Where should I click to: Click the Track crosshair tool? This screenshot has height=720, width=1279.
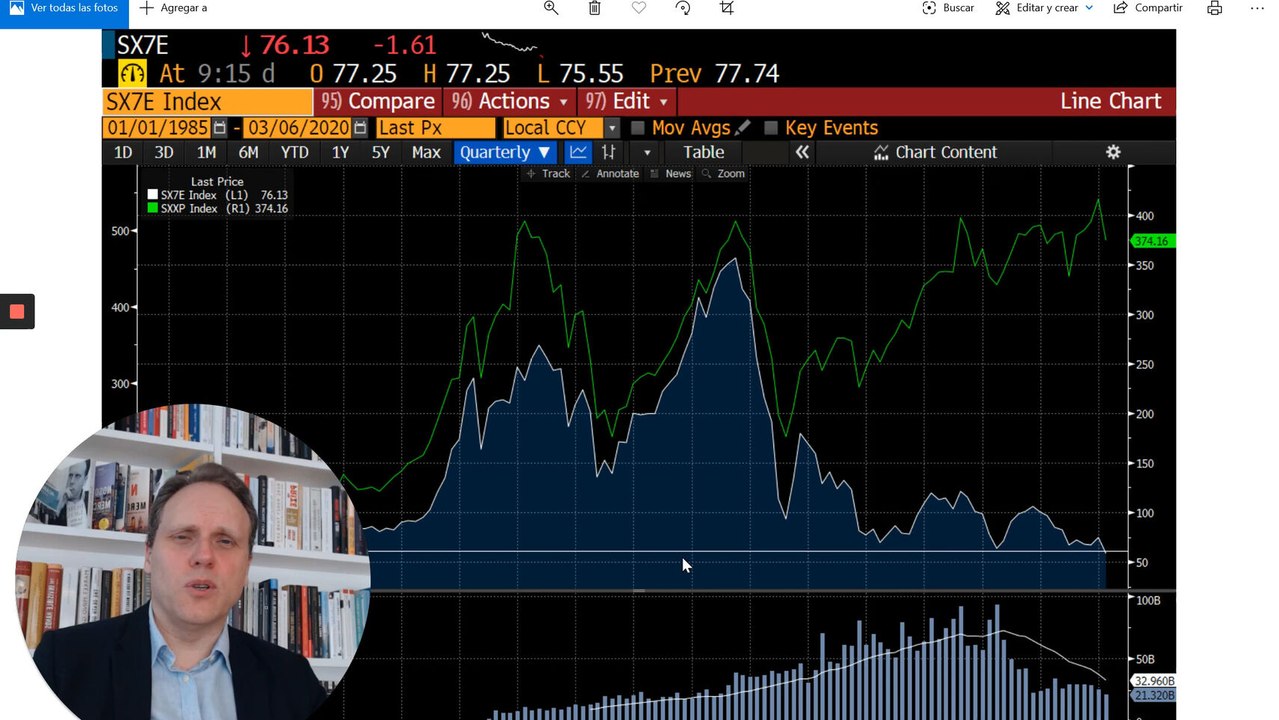(548, 174)
